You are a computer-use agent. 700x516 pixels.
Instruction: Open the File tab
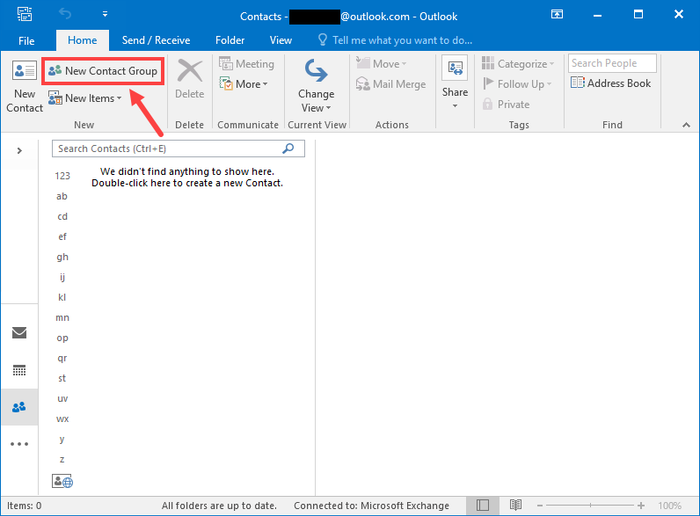point(26,40)
